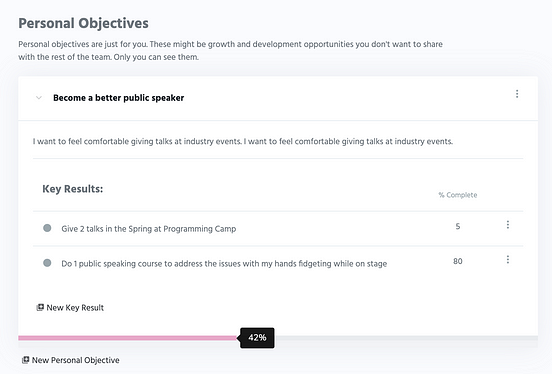The width and height of the screenshot is (552, 374).
Task: Select the 5 percent complete value
Action: tap(458, 226)
